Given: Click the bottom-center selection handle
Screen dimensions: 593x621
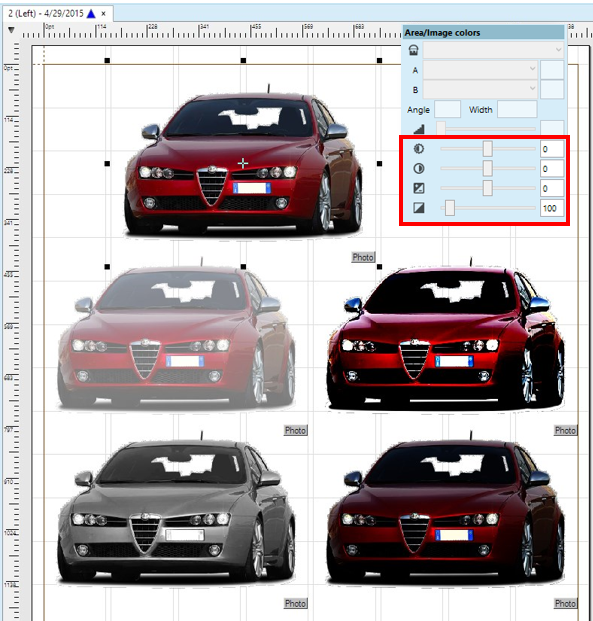Looking at the screenshot, I should point(243,267).
